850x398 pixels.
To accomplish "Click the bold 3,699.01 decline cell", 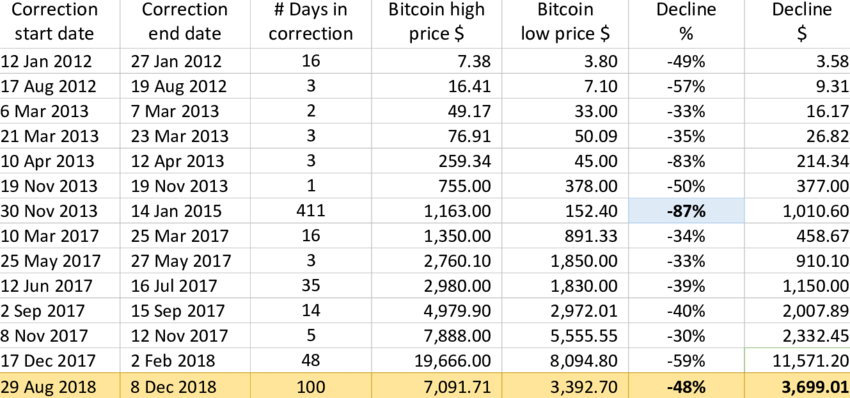I will click(x=797, y=386).
